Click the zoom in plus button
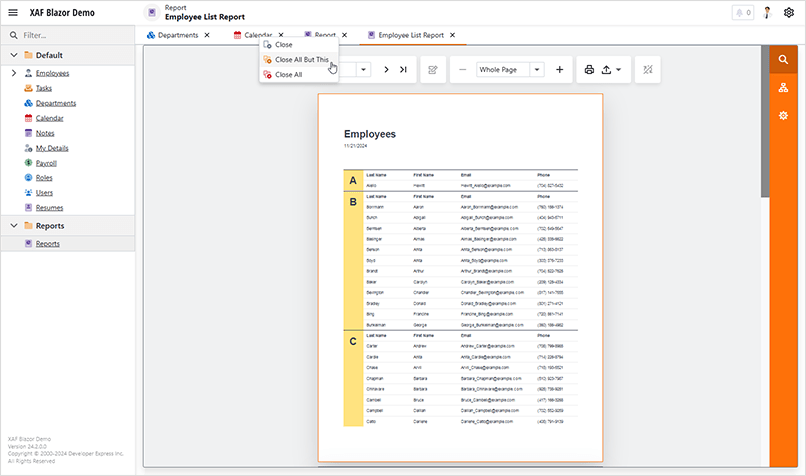This screenshot has height=476, width=806. pyautogui.click(x=559, y=70)
